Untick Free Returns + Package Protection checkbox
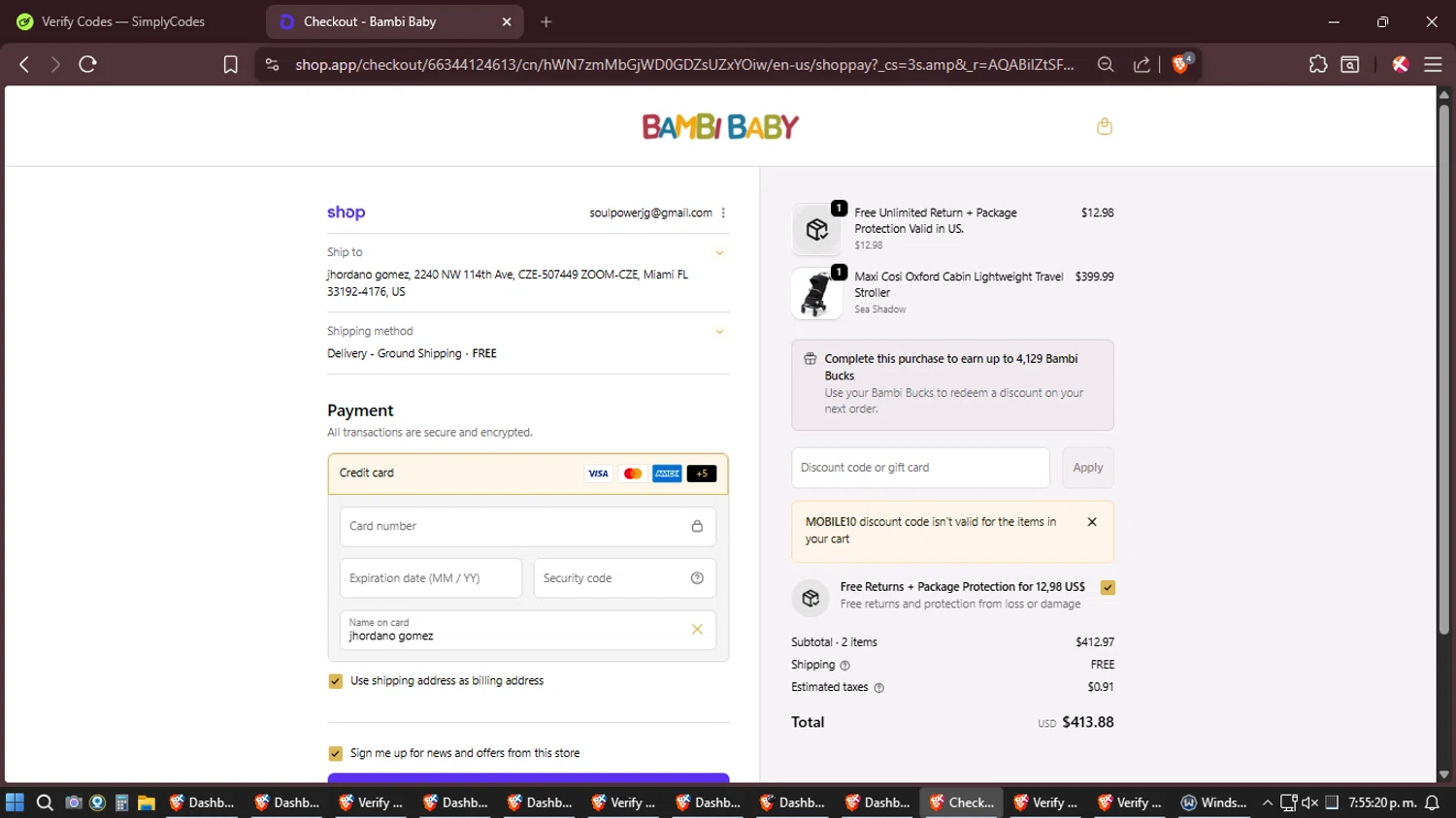 click(1108, 587)
